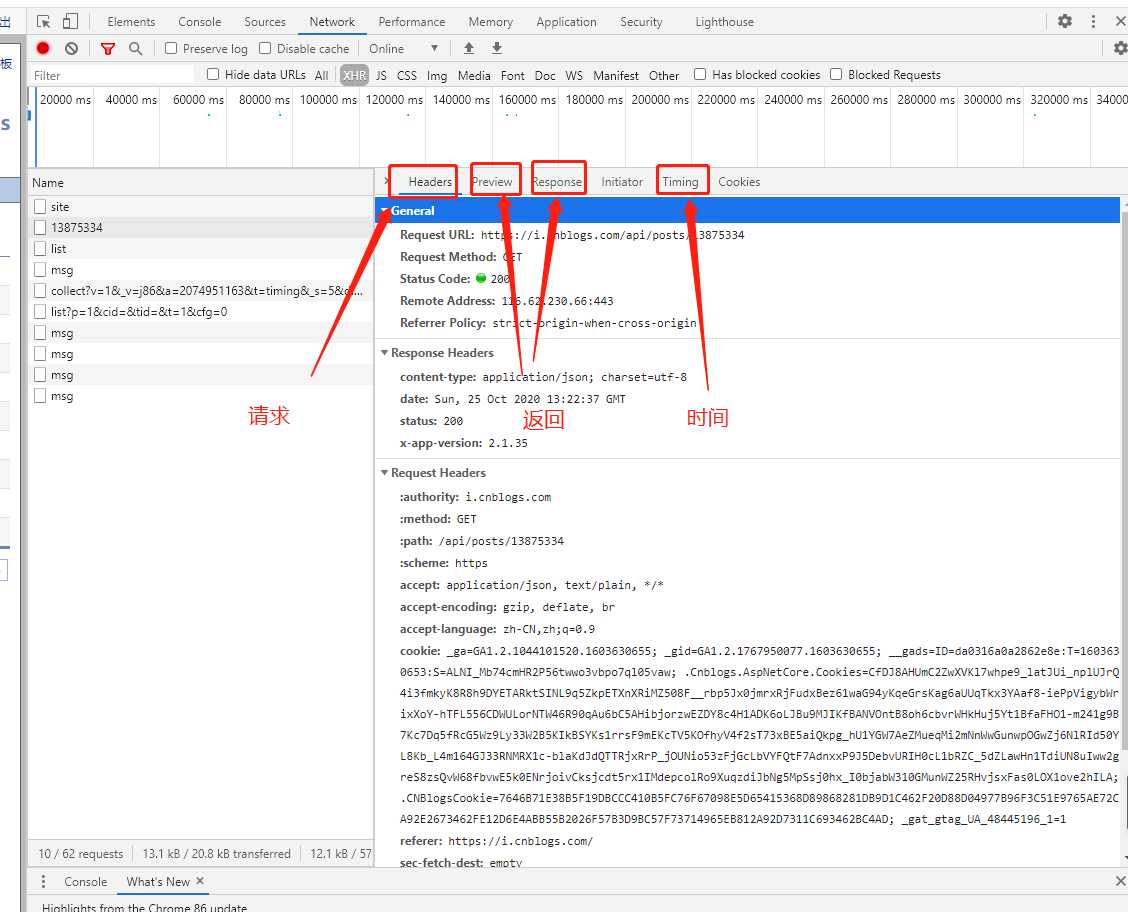Open network search magnifier icon
The image size is (1128, 912).
(x=135, y=48)
